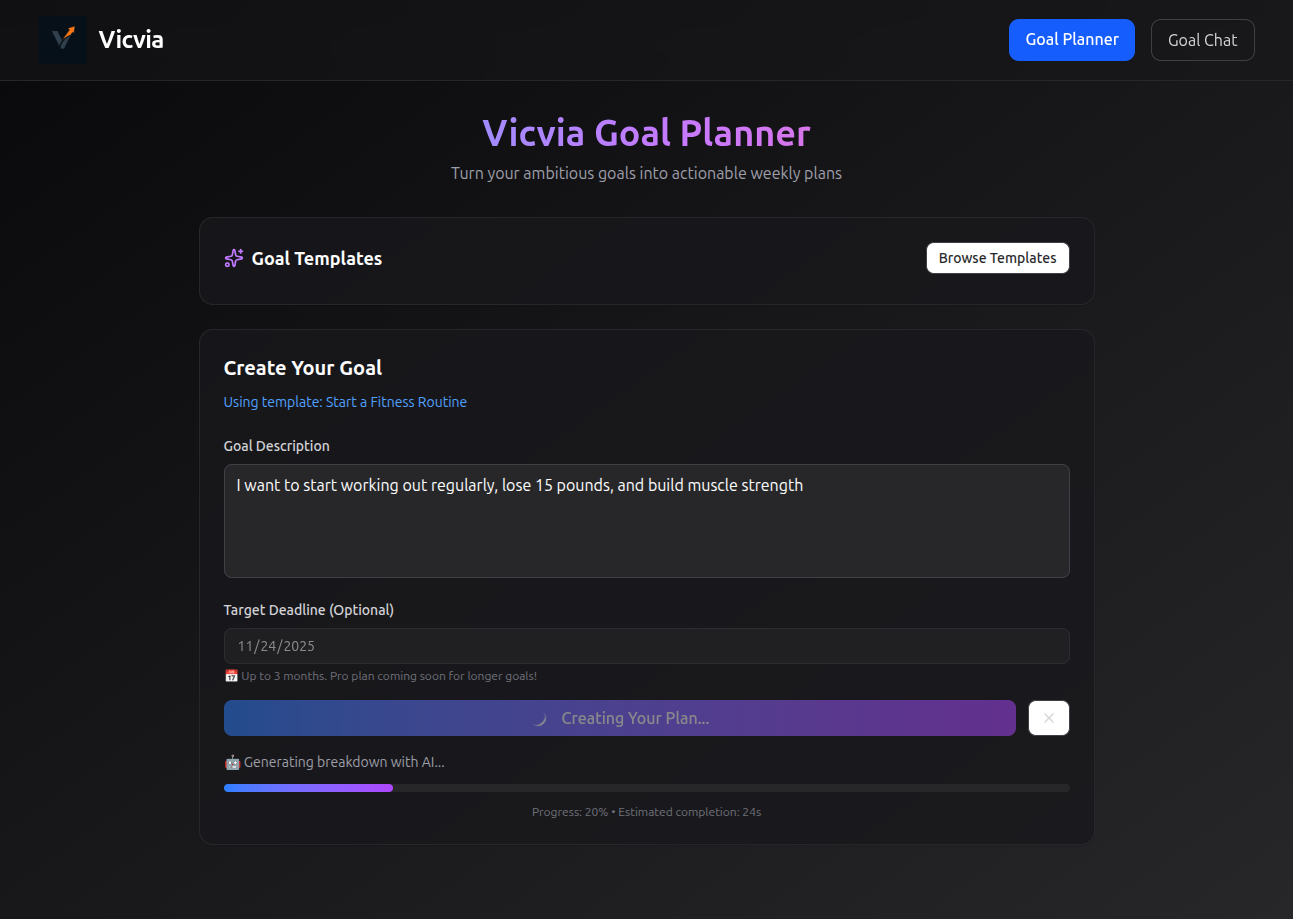Click the X icon to cancel plan generation
This screenshot has width=1293, height=919.
click(1048, 718)
